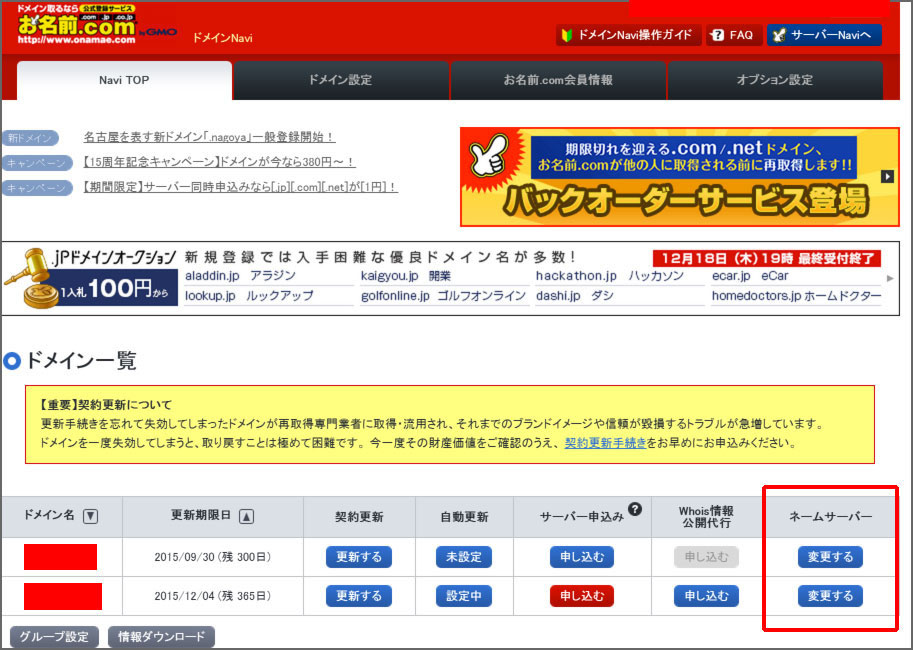Open 契約更新手続き link in notice
913x650 pixels.
tap(606, 443)
